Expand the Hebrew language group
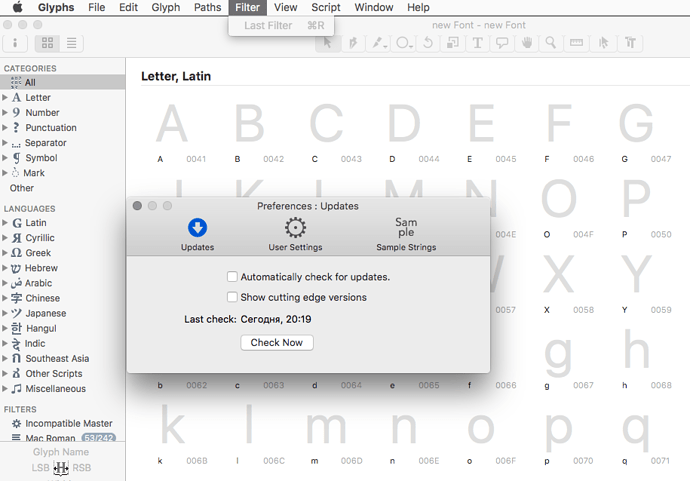Viewport: 690px width, 481px height. [5, 268]
